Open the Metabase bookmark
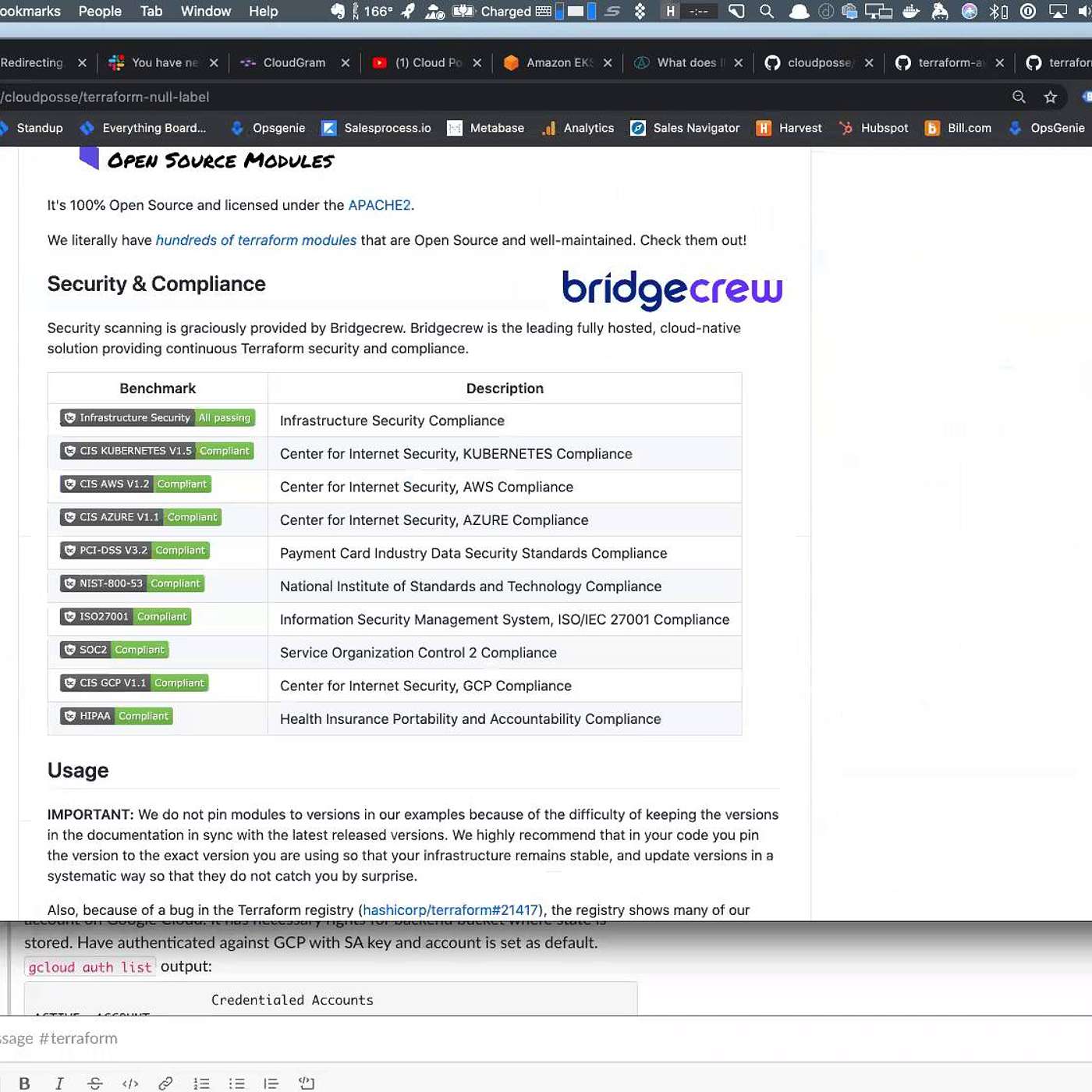1092x1092 pixels. [486, 128]
